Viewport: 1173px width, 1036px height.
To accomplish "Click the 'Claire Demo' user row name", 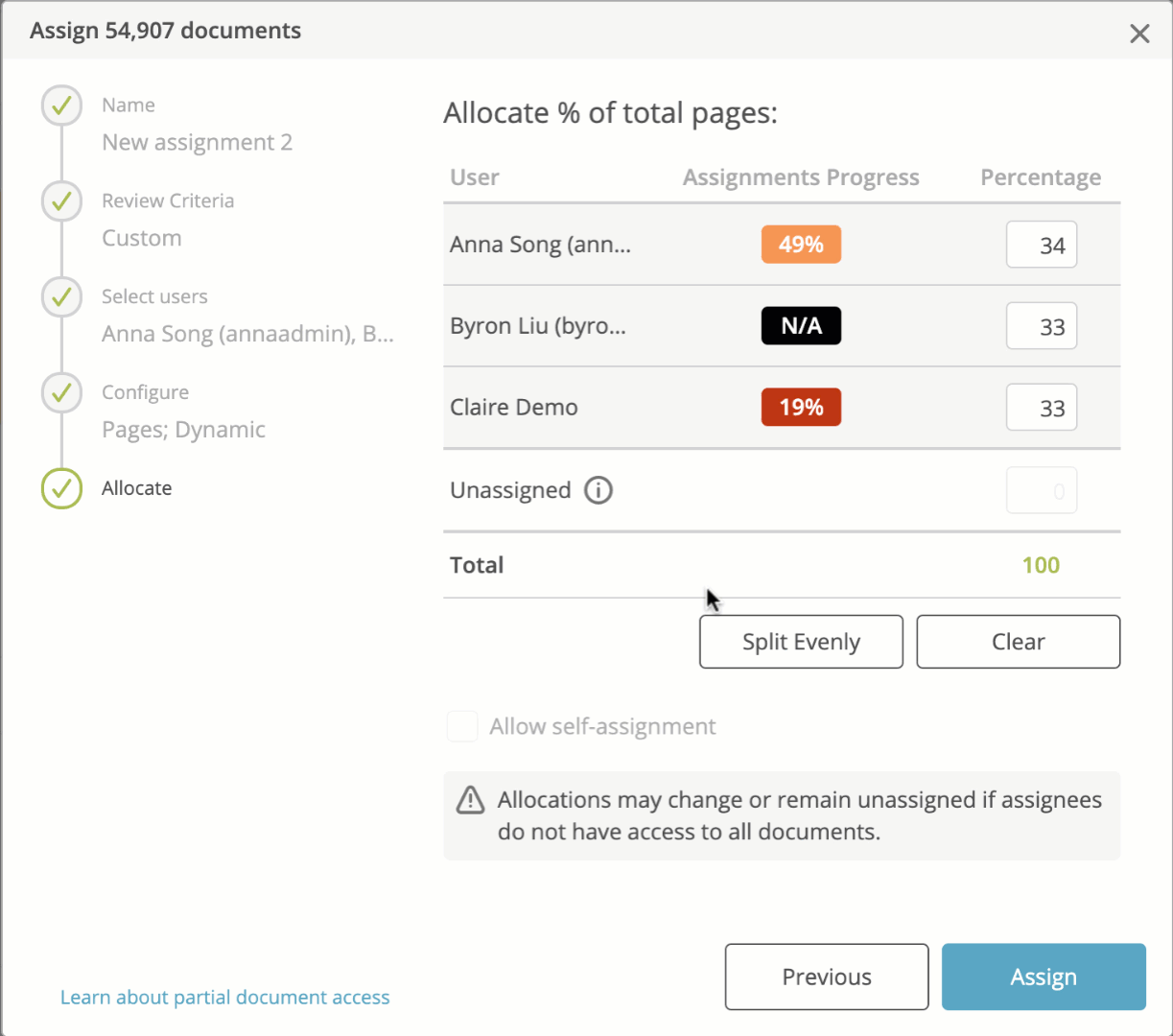I will 514,408.
